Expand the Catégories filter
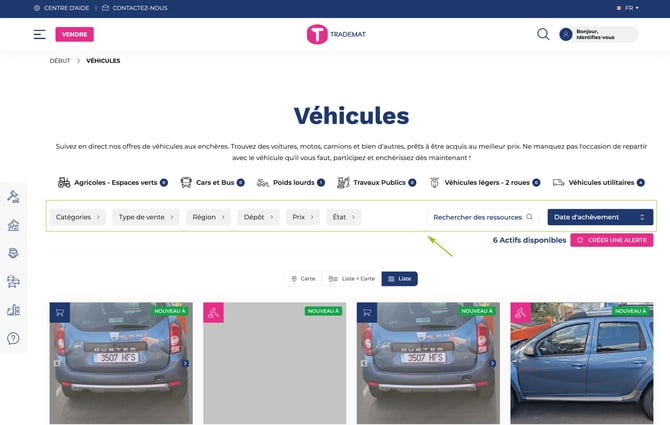670x425 pixels. [78, 217]
